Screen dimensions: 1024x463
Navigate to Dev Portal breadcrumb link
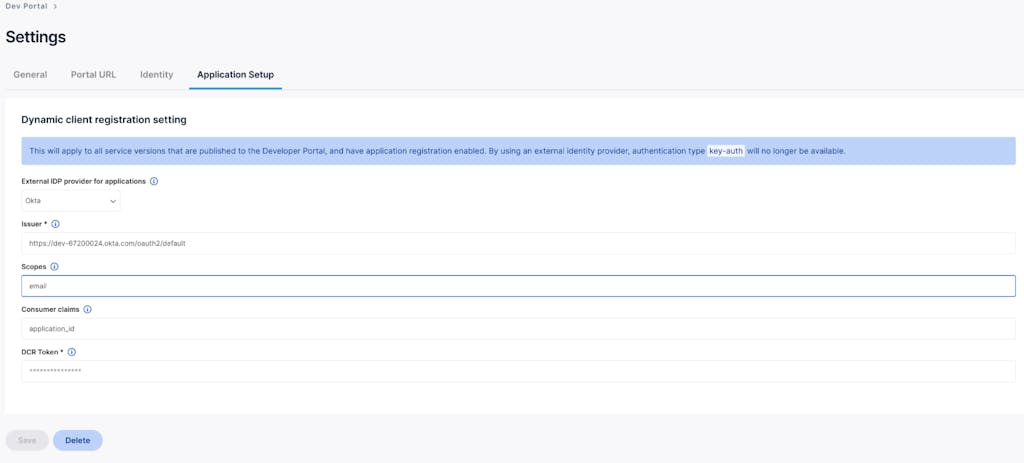(x=25, y=7)
